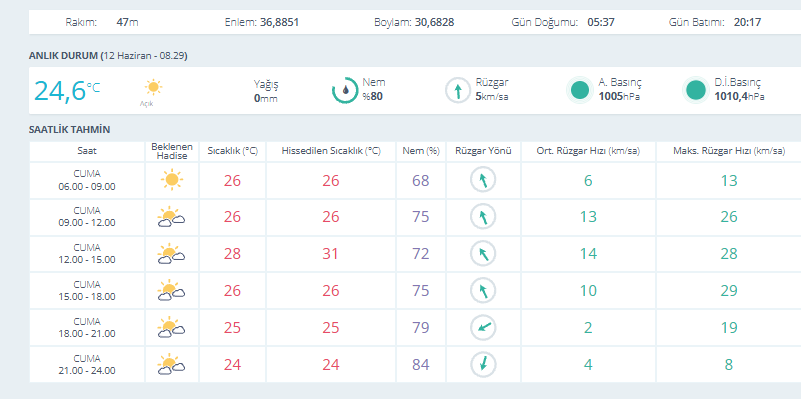Click wind direction arrow for 09.00 - 12.00
This screenshot has width=801, height=399.
483,217
